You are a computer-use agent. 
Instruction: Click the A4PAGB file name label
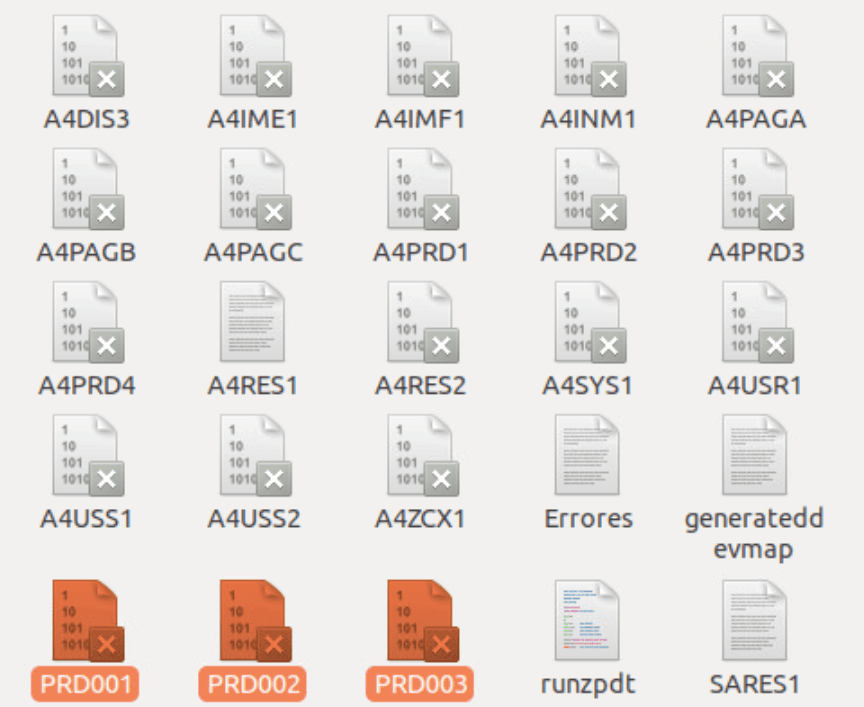(x=86, y=252)
